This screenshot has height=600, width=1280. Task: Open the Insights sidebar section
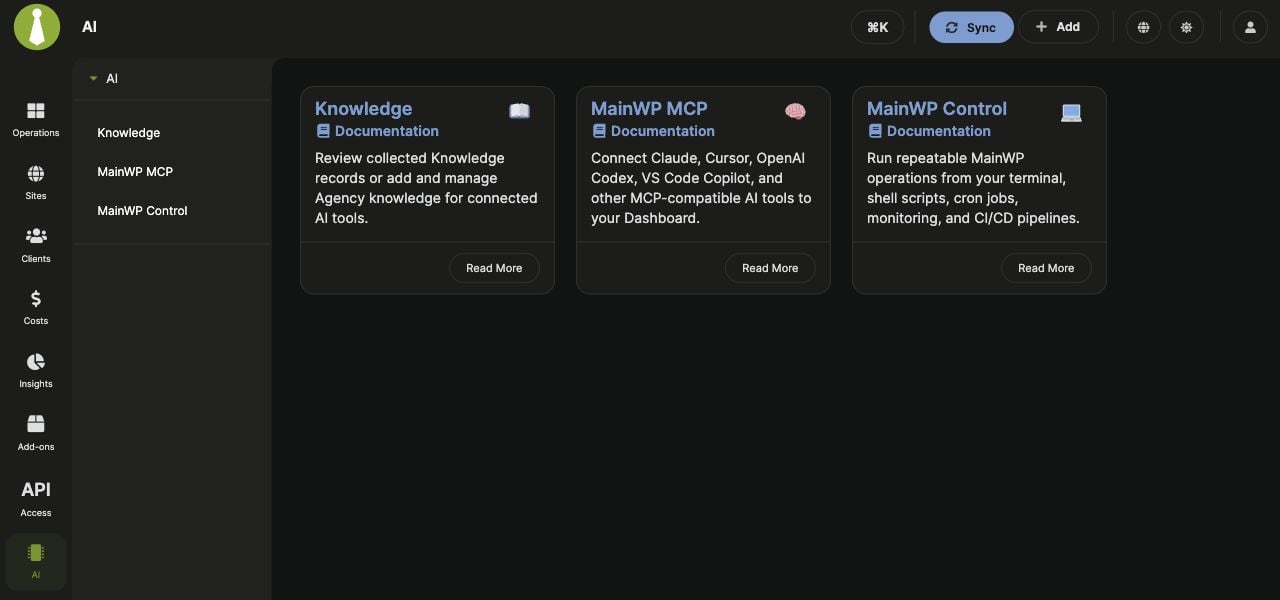coord(36,370)
